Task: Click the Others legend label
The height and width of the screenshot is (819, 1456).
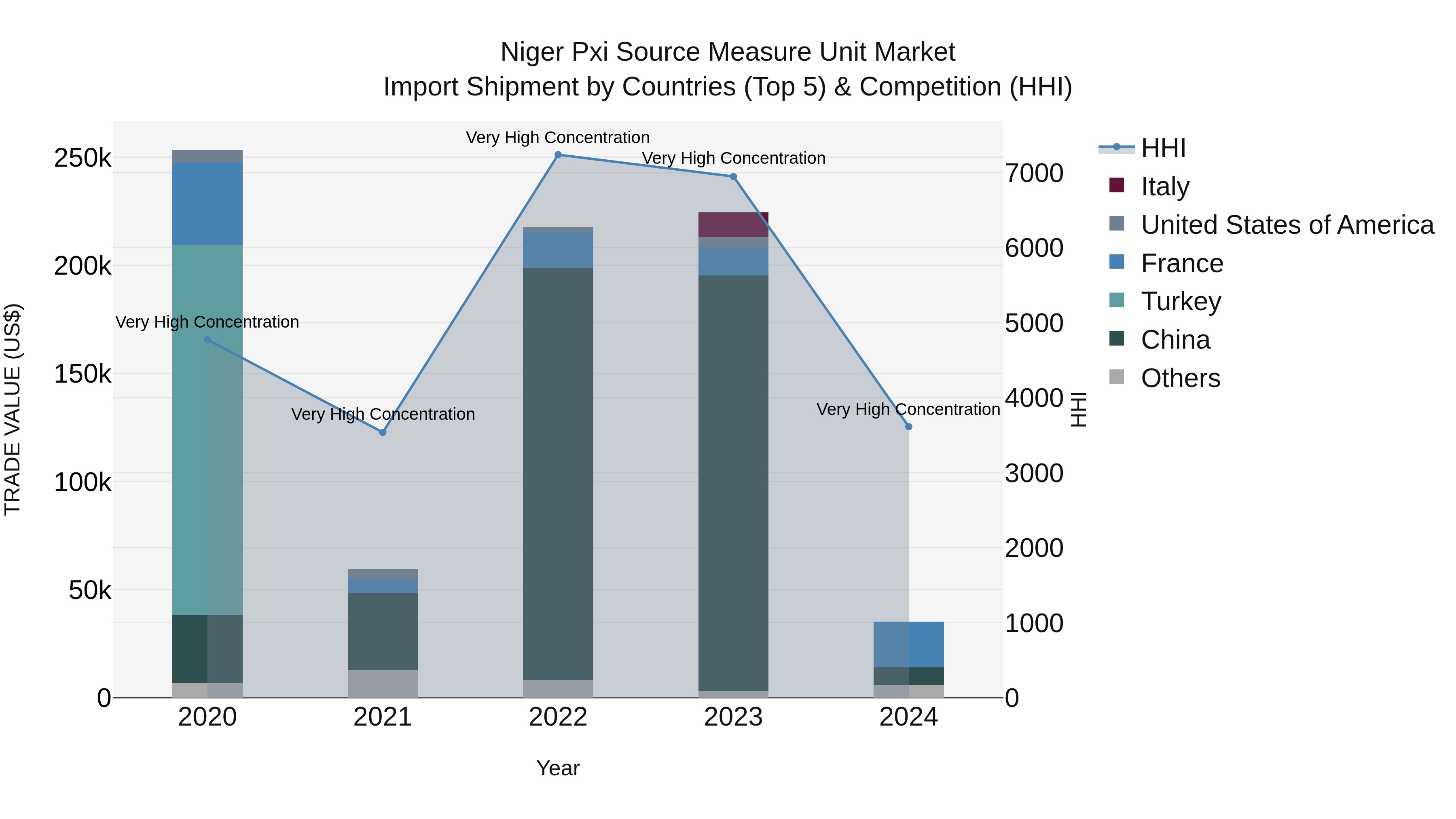Action: point(1181,378)
